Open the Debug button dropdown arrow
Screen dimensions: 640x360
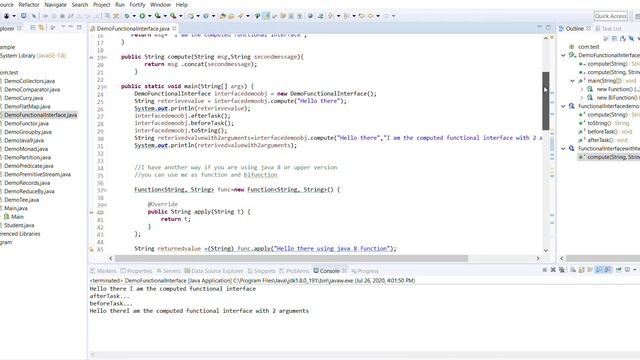[134, 16]
